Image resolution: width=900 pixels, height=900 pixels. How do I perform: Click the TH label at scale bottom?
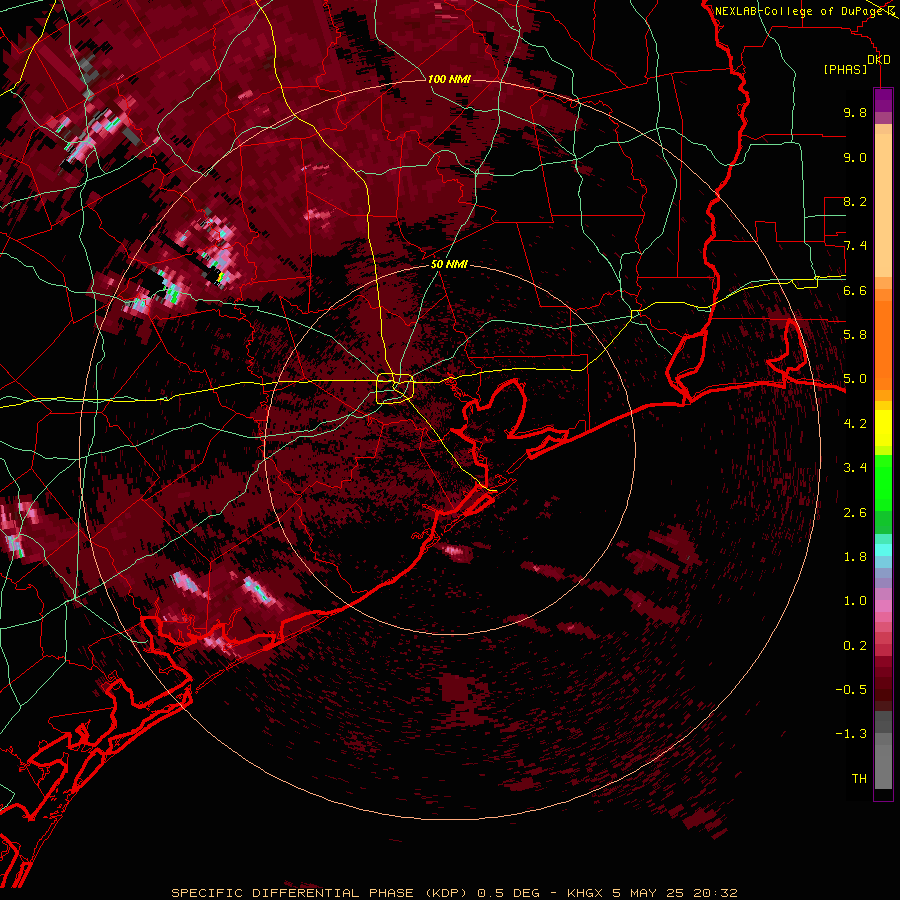859,779
